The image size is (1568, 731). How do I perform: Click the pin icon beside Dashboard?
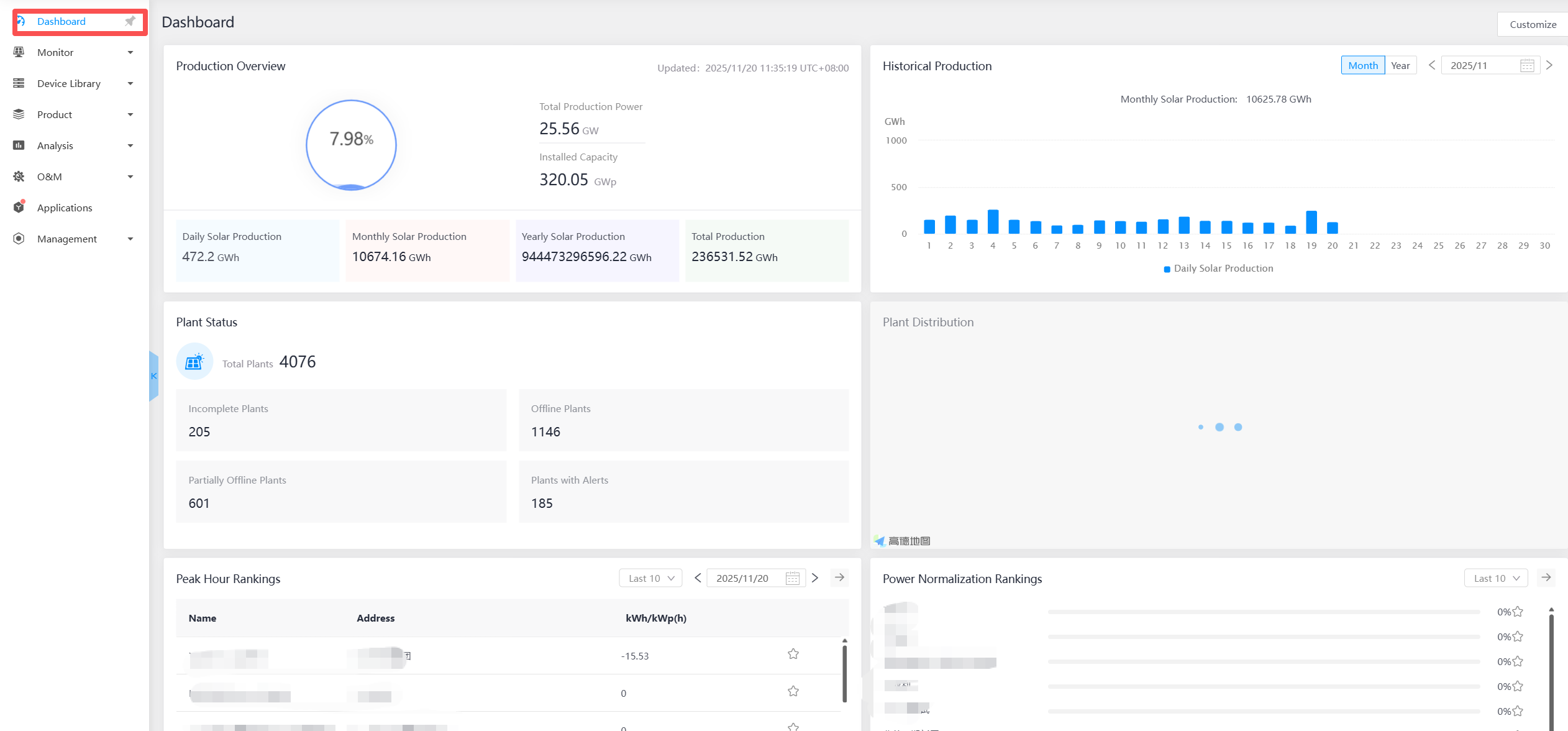pos(130,22)
